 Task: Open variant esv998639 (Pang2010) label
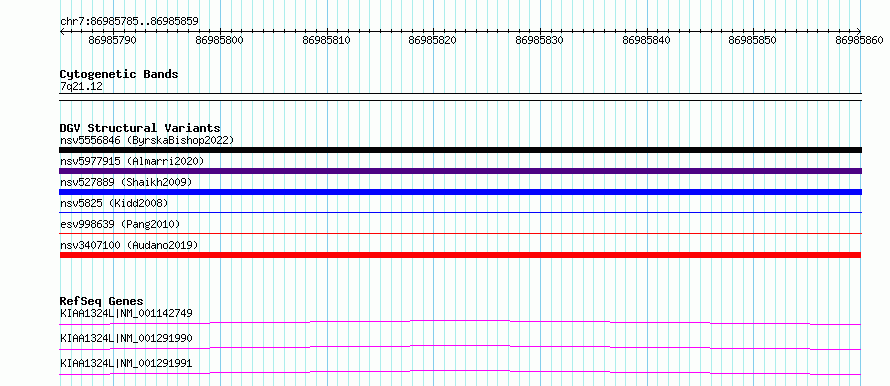click(120, 224)
